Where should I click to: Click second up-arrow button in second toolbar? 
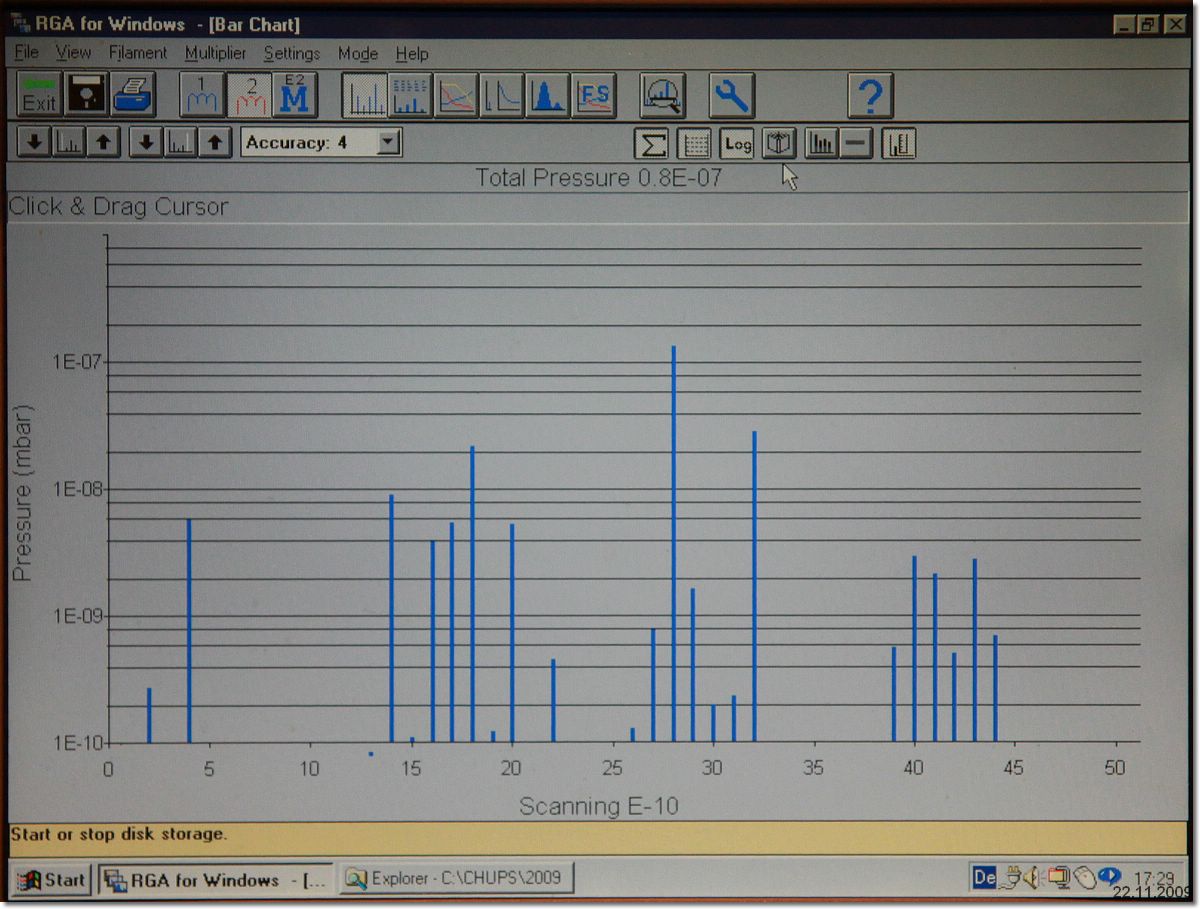pyautogui.click(x=215, y=143)
